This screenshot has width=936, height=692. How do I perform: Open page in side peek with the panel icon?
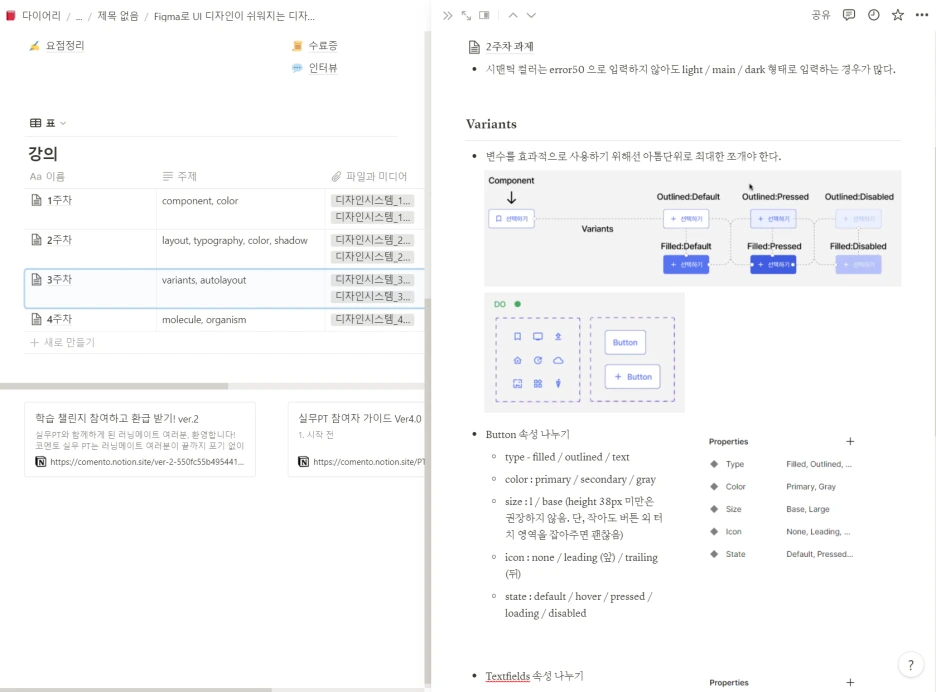pos(484,15)
